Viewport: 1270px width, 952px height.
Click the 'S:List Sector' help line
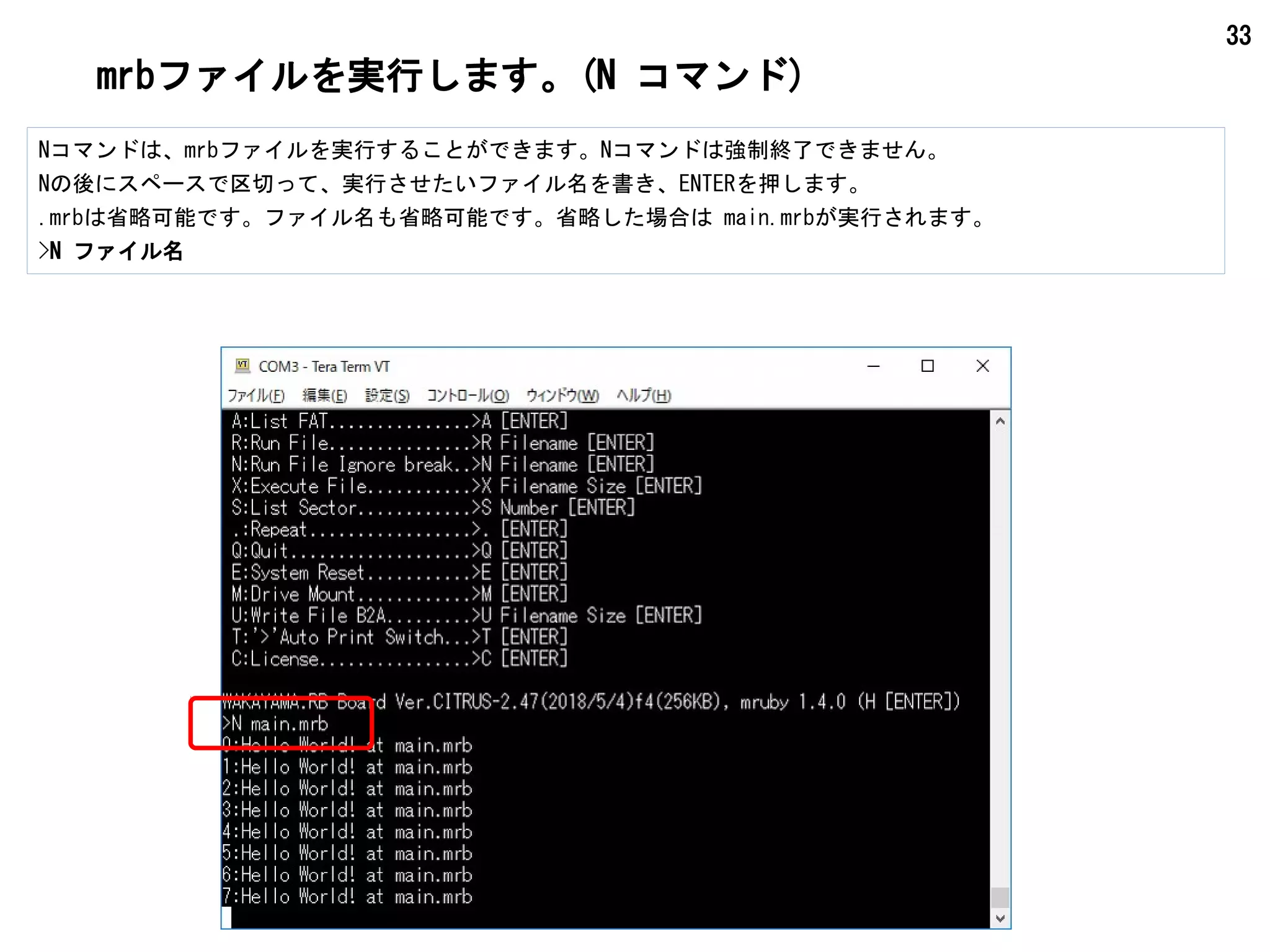433,508
